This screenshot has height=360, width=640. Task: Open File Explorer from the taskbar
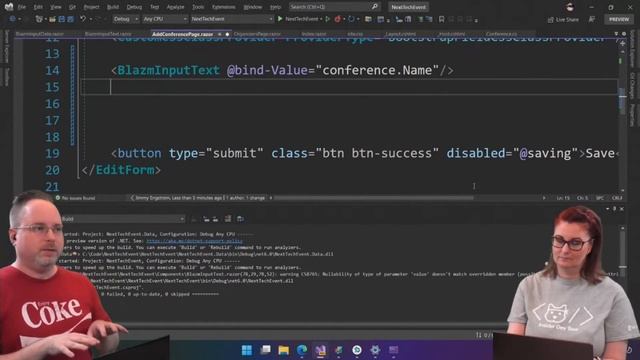point(284,350)
